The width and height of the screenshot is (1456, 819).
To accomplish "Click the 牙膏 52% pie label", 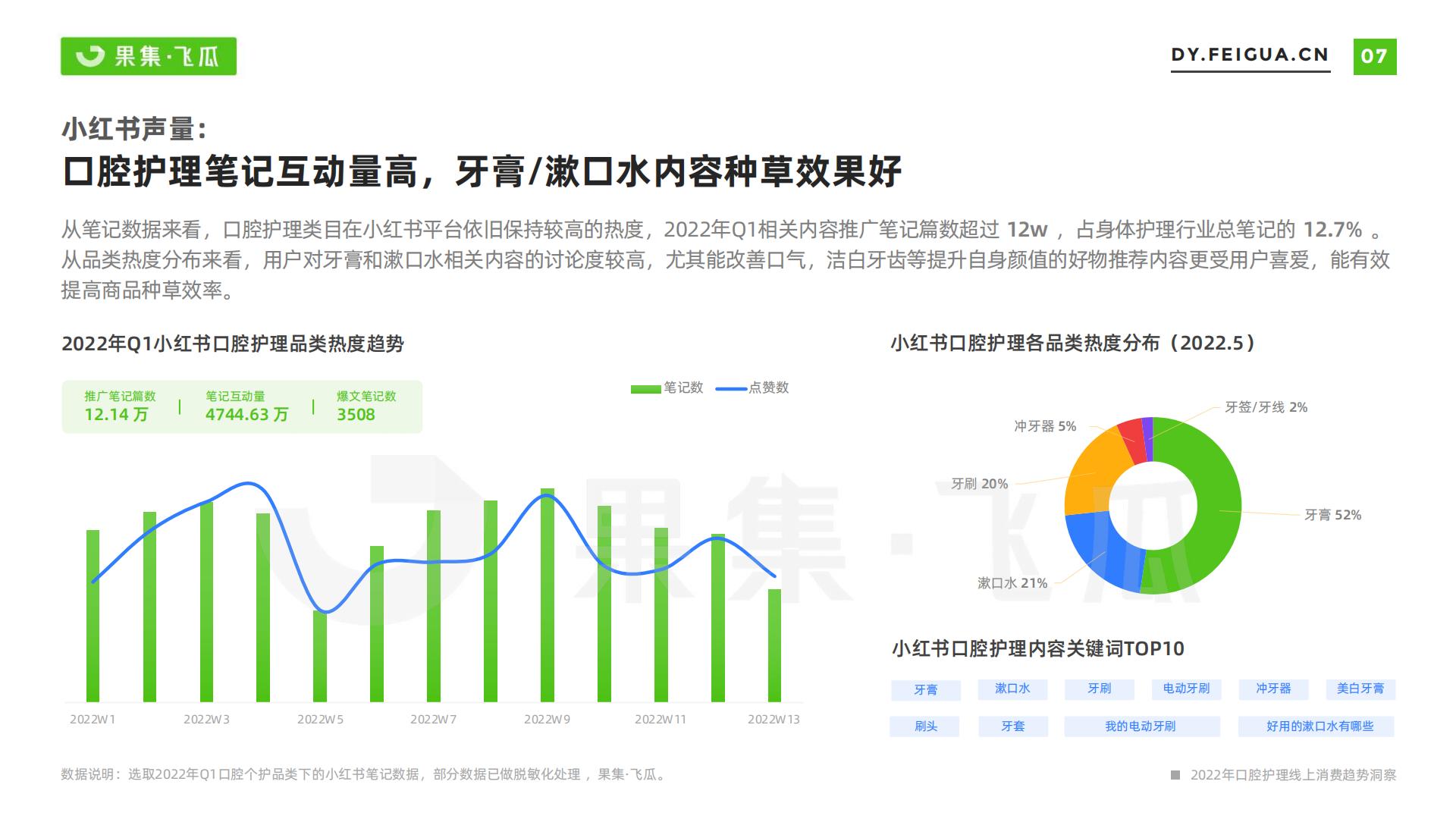I will (1332, 515).
